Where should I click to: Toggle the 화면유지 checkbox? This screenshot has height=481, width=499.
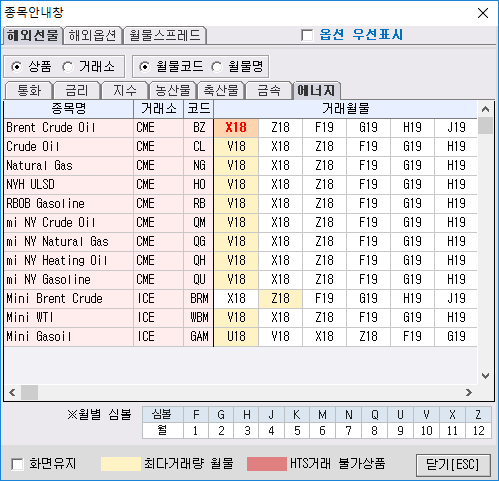click(x=17, y=464)
